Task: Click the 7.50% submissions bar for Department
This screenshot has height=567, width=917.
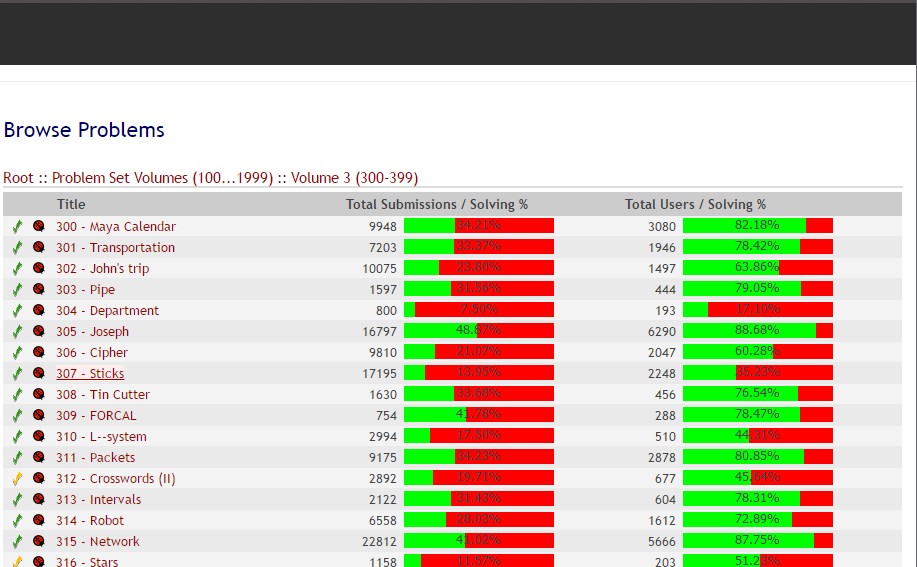Action: (479, 310)
